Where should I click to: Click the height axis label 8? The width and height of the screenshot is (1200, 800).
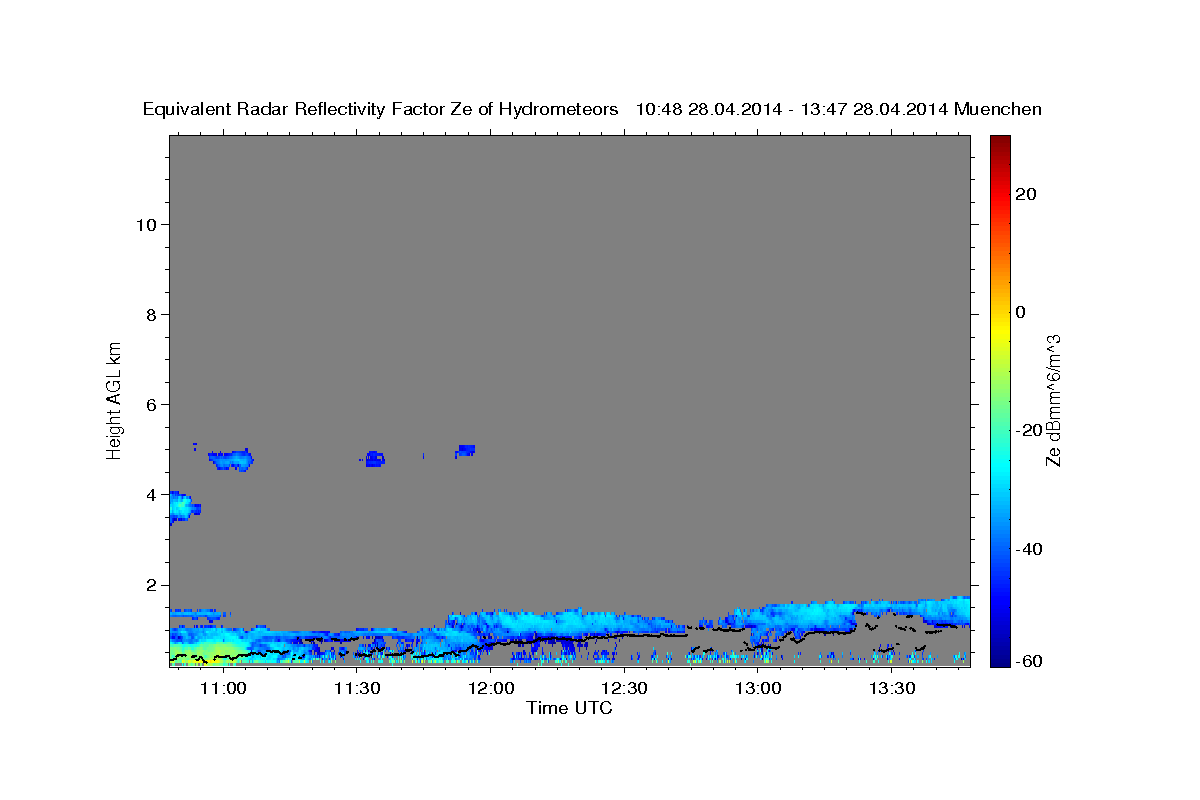click(x=150, y=314)
